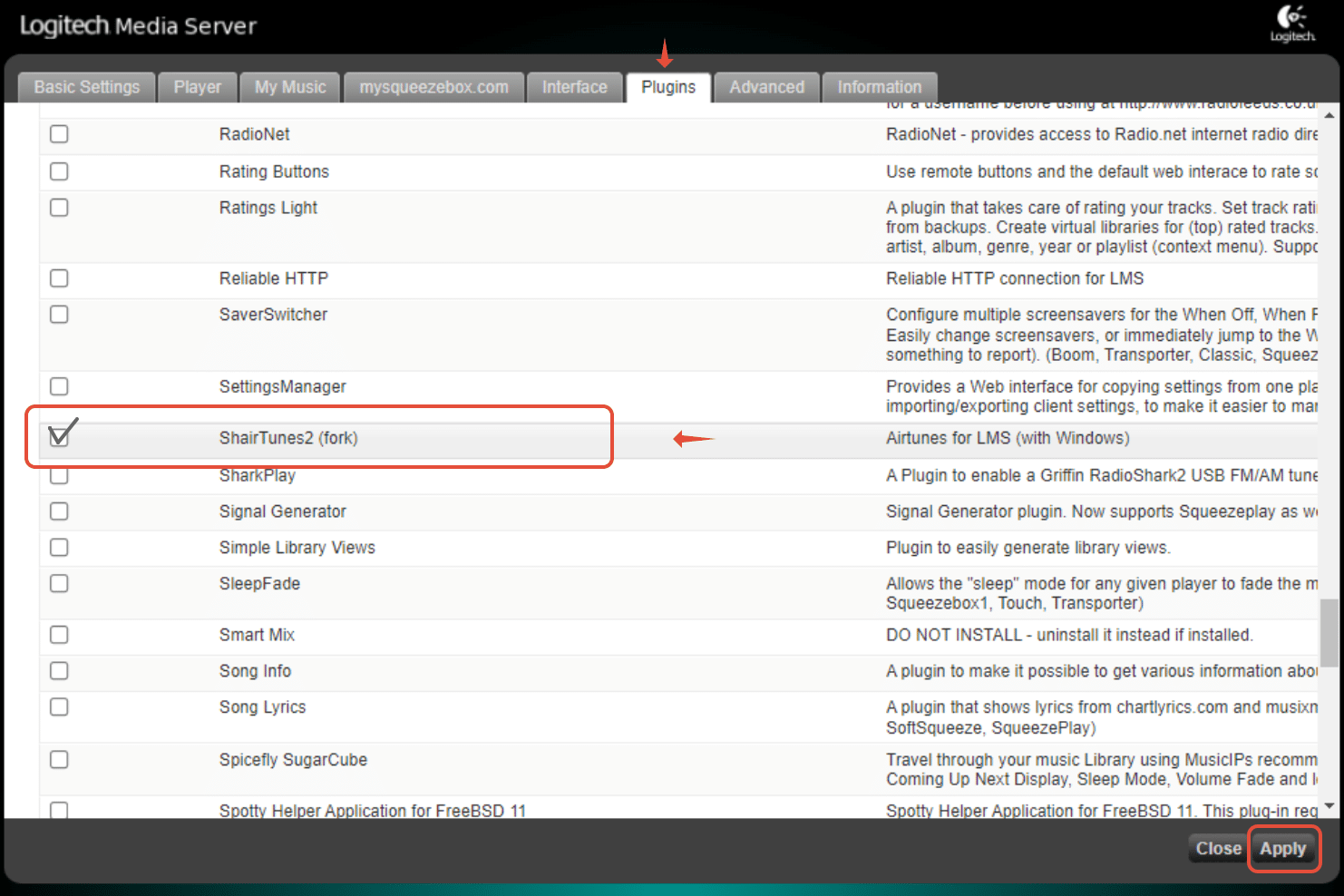Click the Spicefly SugarCube plugin name
This screenshot has width=1344, height=896.
[x=293, y=760]
